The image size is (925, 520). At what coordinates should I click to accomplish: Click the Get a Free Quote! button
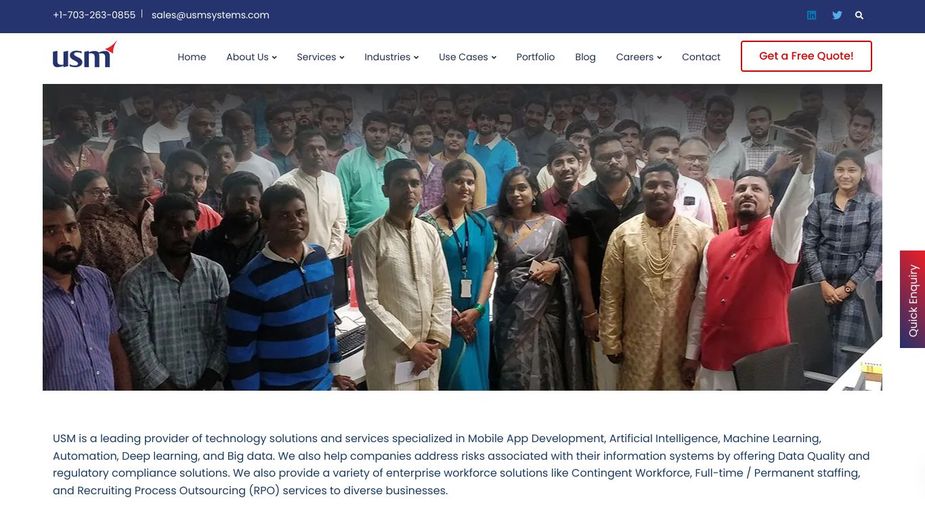coord(806,56)
